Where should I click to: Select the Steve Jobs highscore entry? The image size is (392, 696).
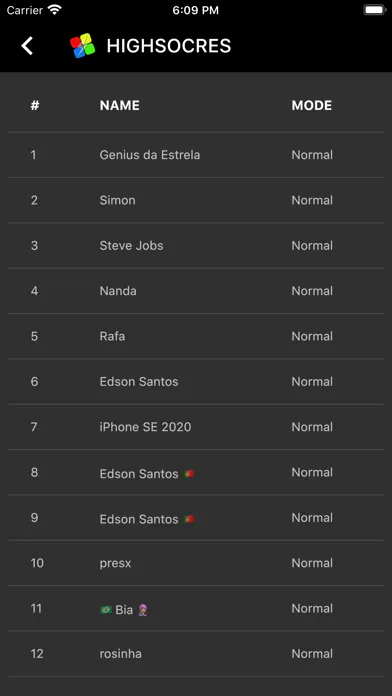196,245
